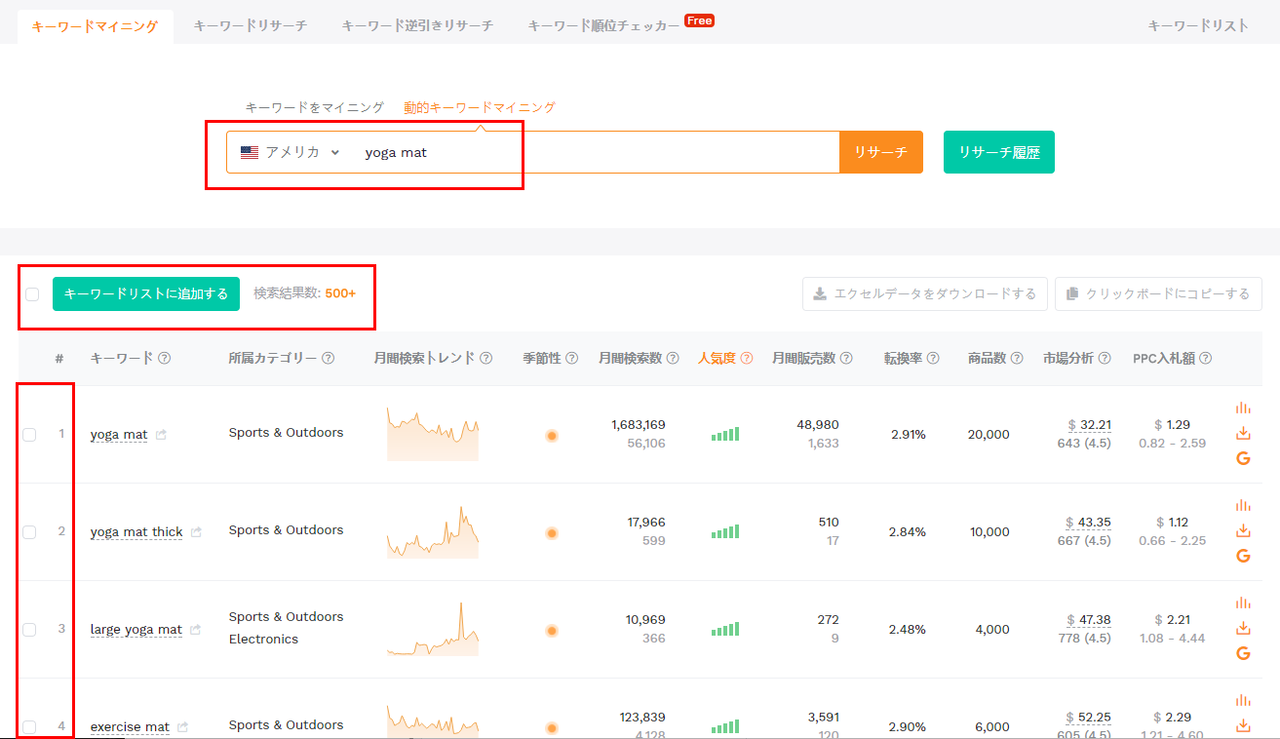Select 動的キーワードマイニング mode
Viewport: 1280px width, 739px height.
point(479,107)
